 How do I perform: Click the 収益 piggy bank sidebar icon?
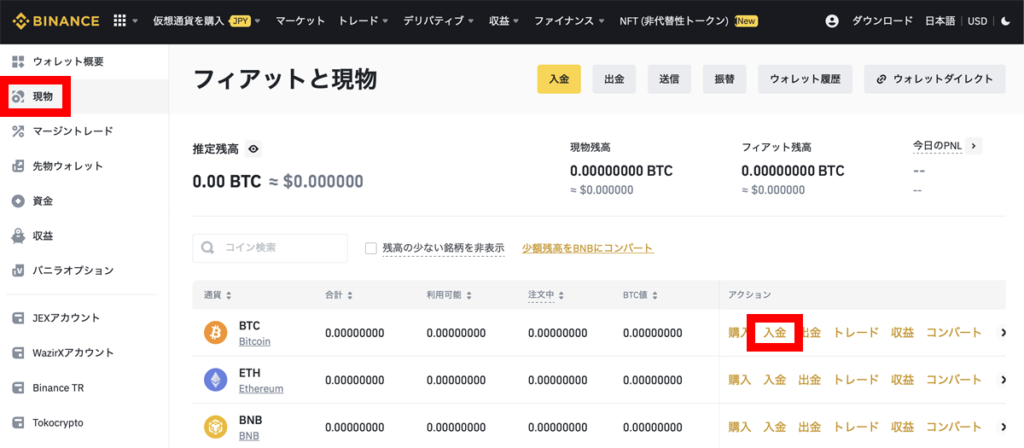[18, 236]
